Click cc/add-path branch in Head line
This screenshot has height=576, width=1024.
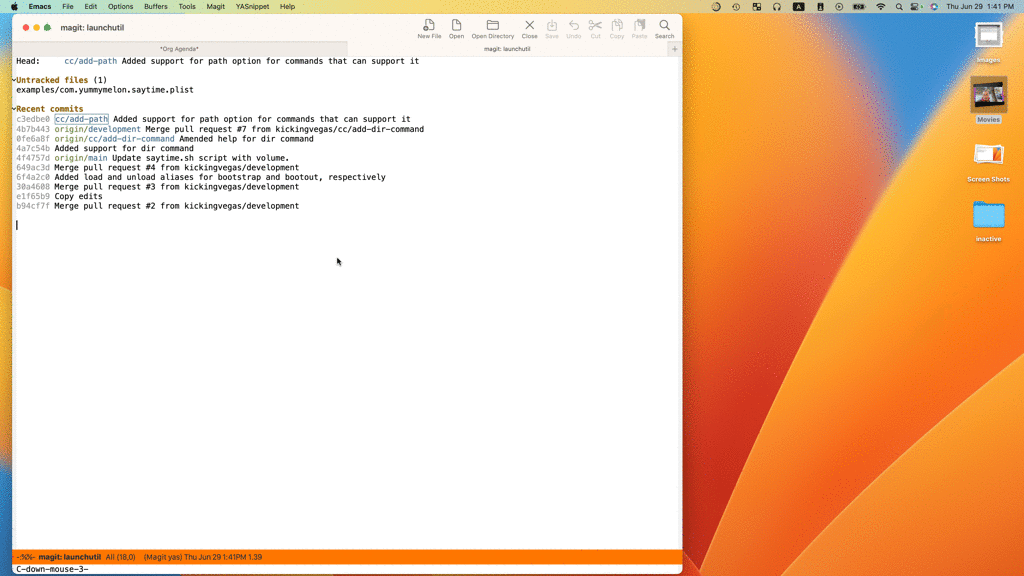[91, 61]
